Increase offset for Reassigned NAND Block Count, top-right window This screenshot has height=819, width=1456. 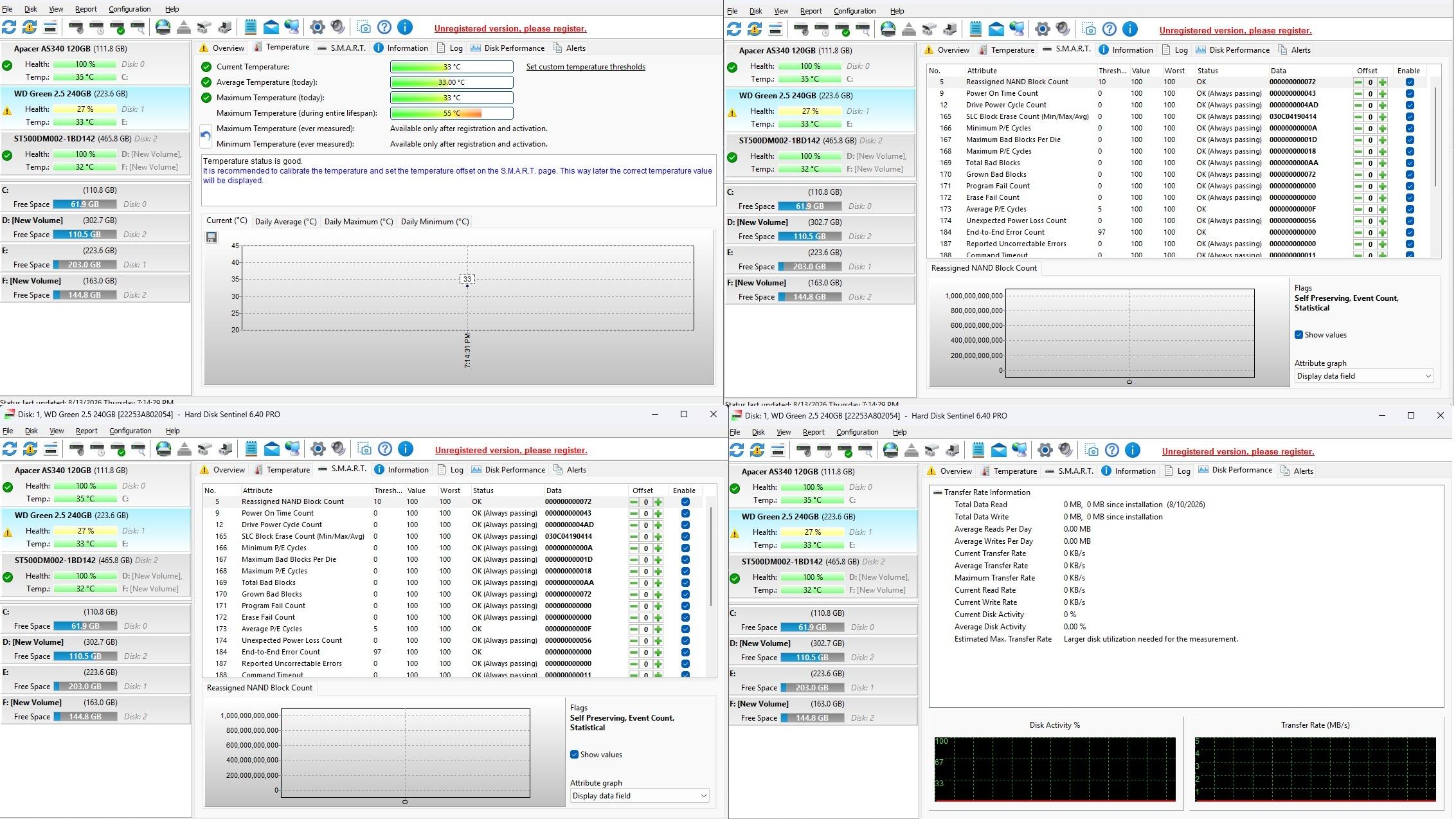(x=1382, y=82)
